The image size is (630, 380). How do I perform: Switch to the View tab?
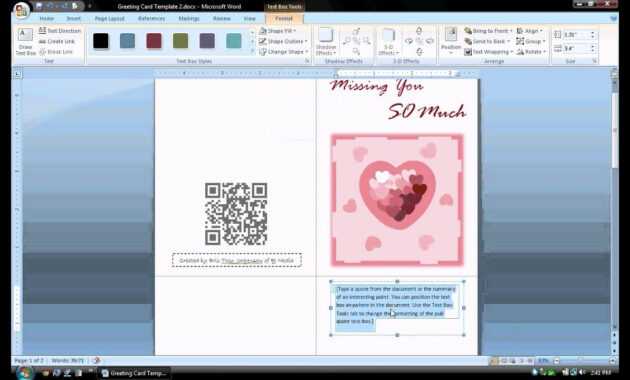click(x=250, y=18)
